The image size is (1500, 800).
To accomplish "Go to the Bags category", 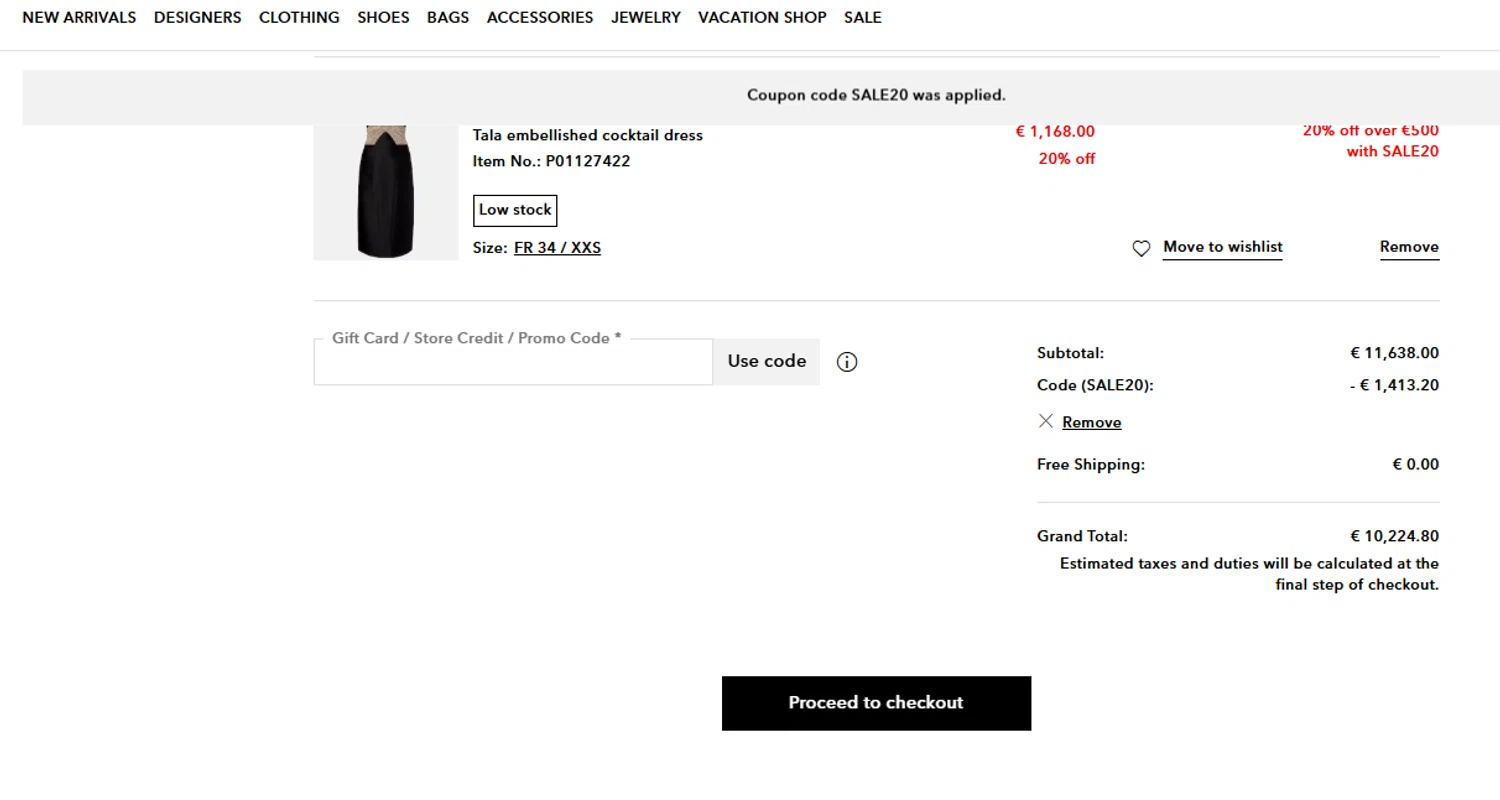I will (x=447, y=17).
